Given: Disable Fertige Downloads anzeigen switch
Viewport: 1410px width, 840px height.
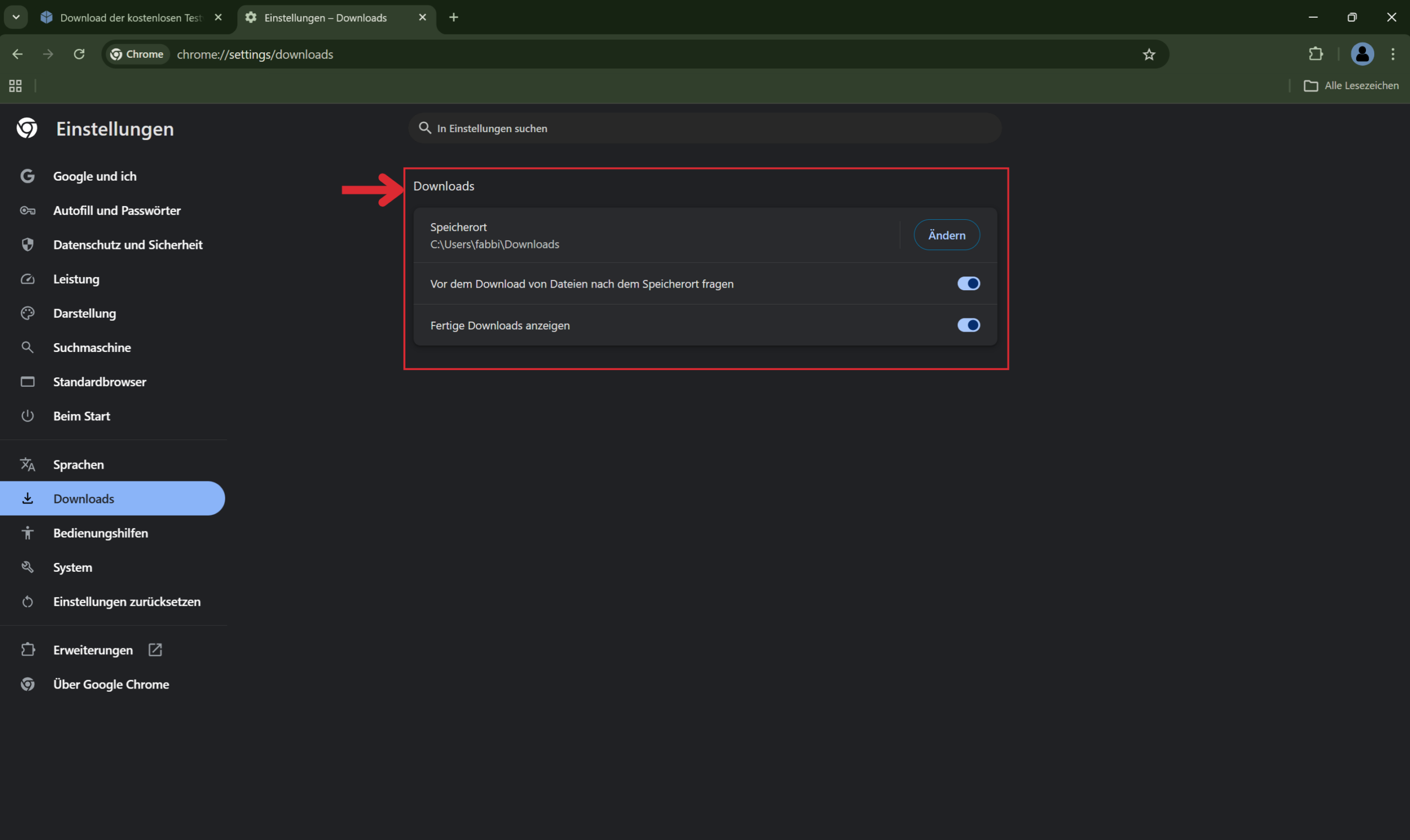Looking at the screenshot, I should [968, 326].
